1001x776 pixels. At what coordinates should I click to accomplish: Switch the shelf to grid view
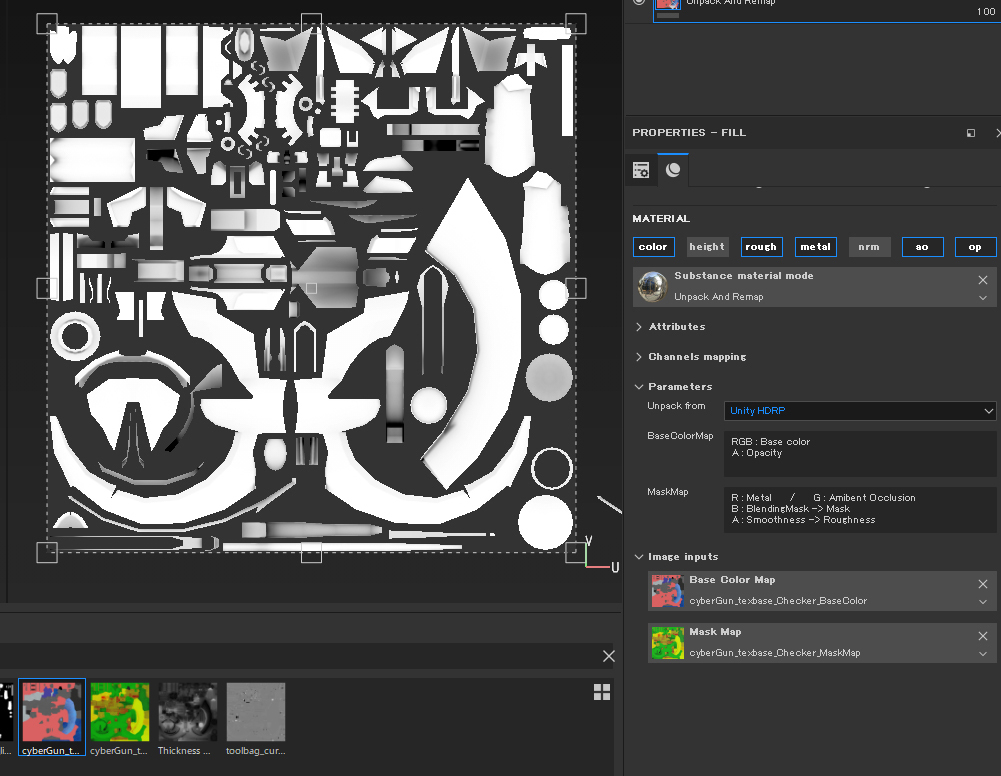(602, 692)
